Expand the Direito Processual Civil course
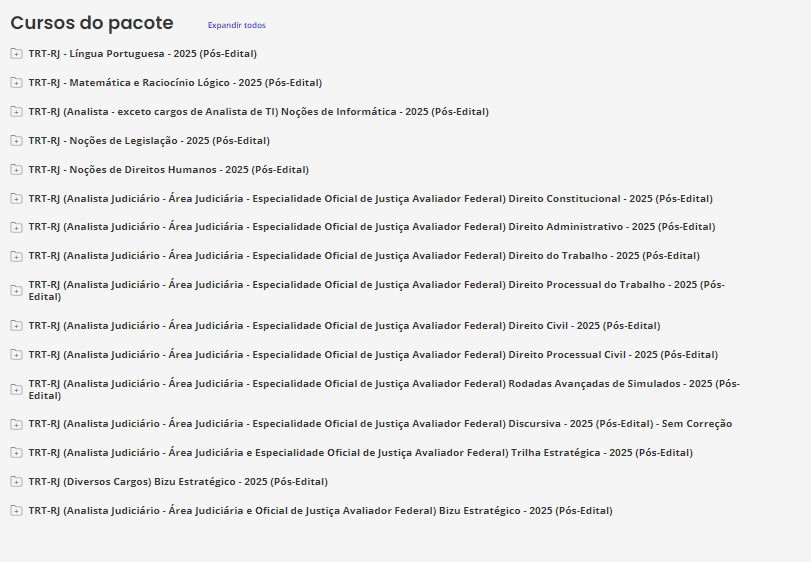 [16, 354]
